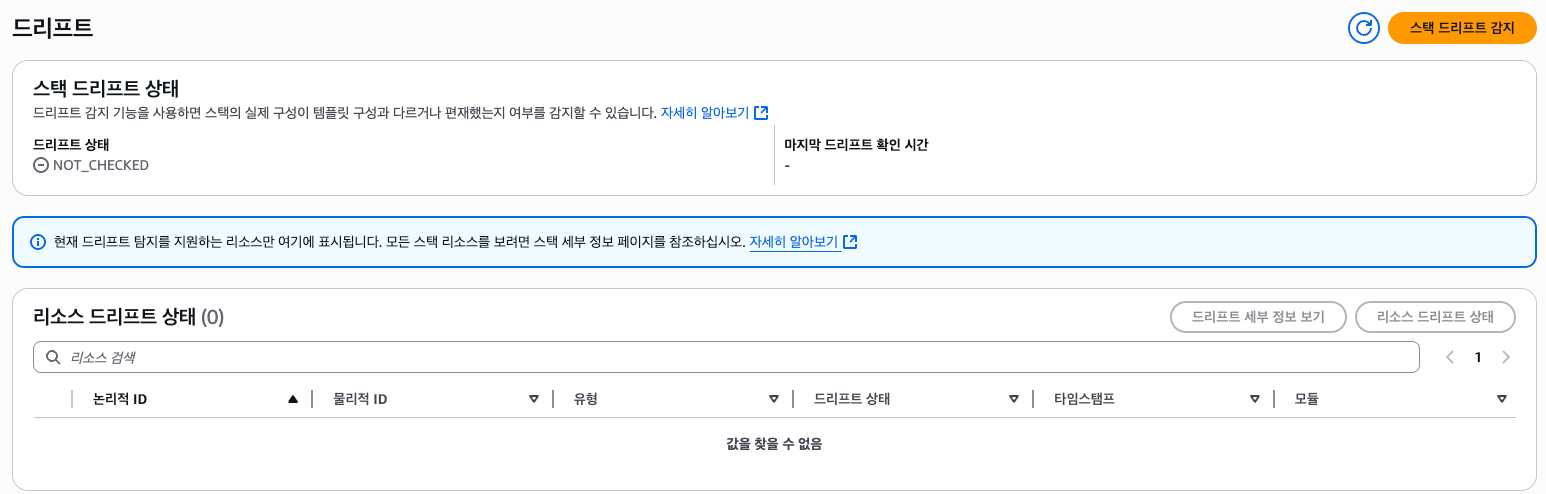Click the NOT_CHECKED status icon

(x=41, y=165)
